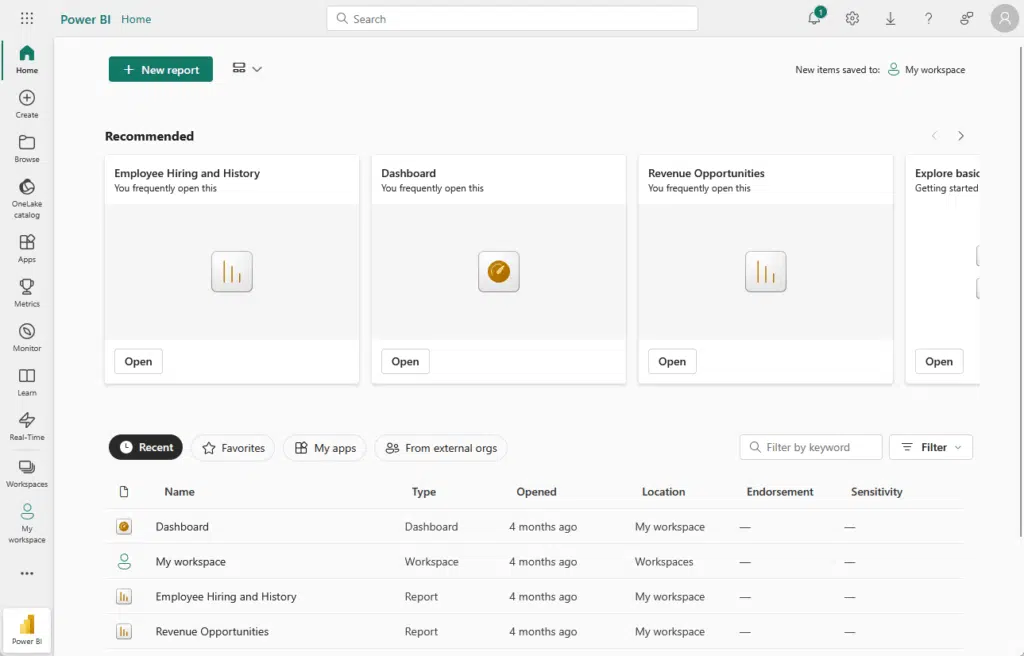Open Create in the left navigation
Screen dimensions: 1024x656
[27, 104]
